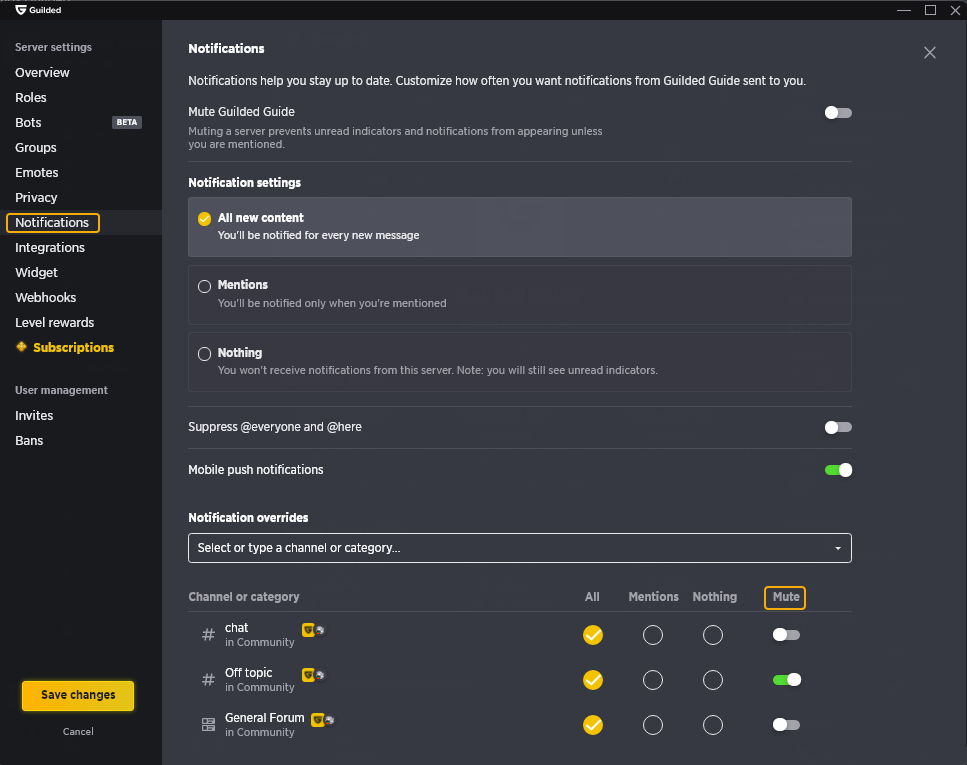Click the forum icon next to General Forum
This screenshot has width=967, height=765.
208,724
